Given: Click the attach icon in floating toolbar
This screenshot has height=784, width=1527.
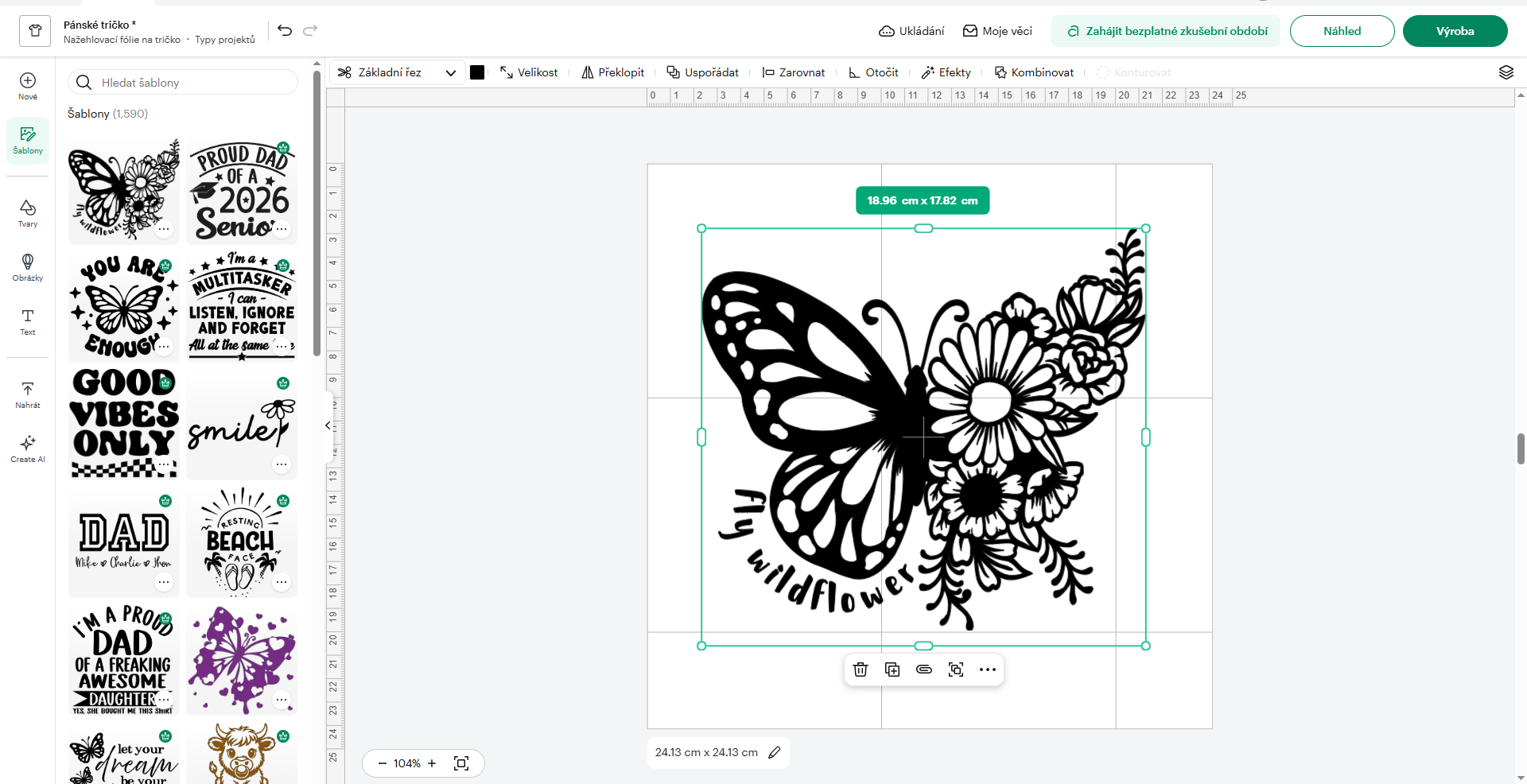Looking at the screenshot, I should [x=924, y=670].
